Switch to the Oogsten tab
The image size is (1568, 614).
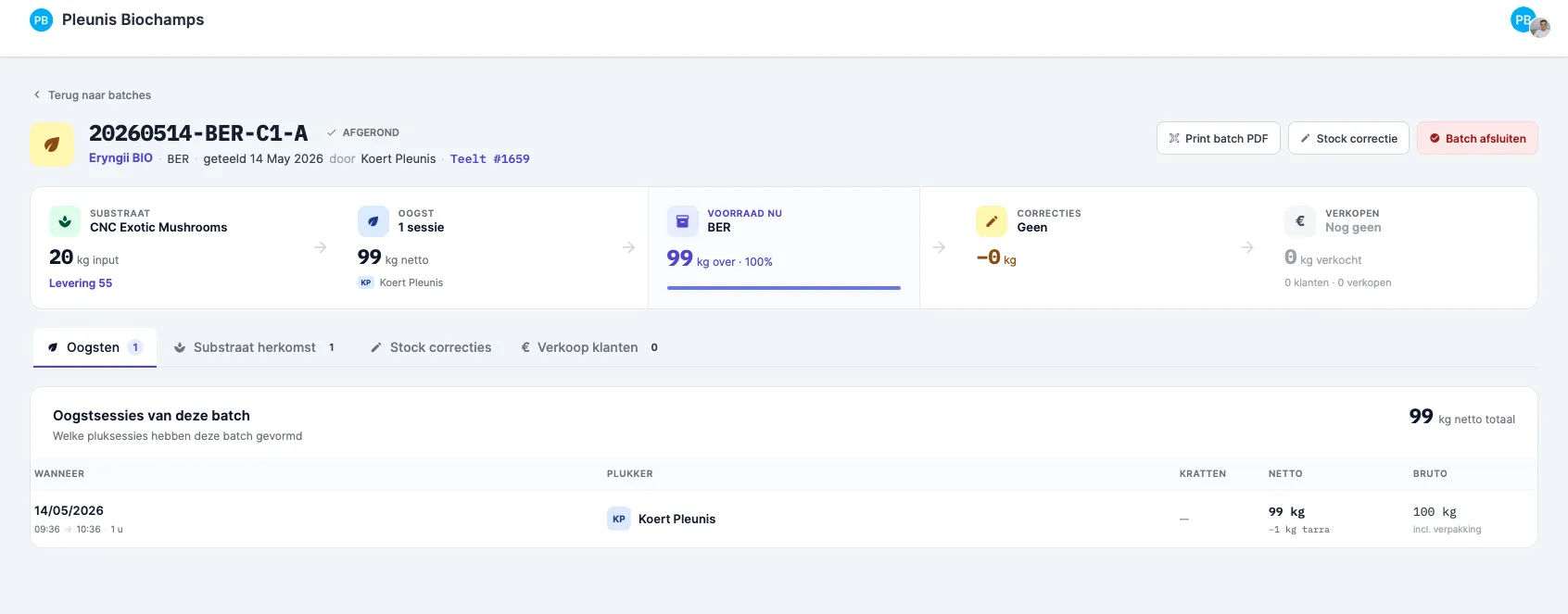pyautogui.click(x=95, y=347)
